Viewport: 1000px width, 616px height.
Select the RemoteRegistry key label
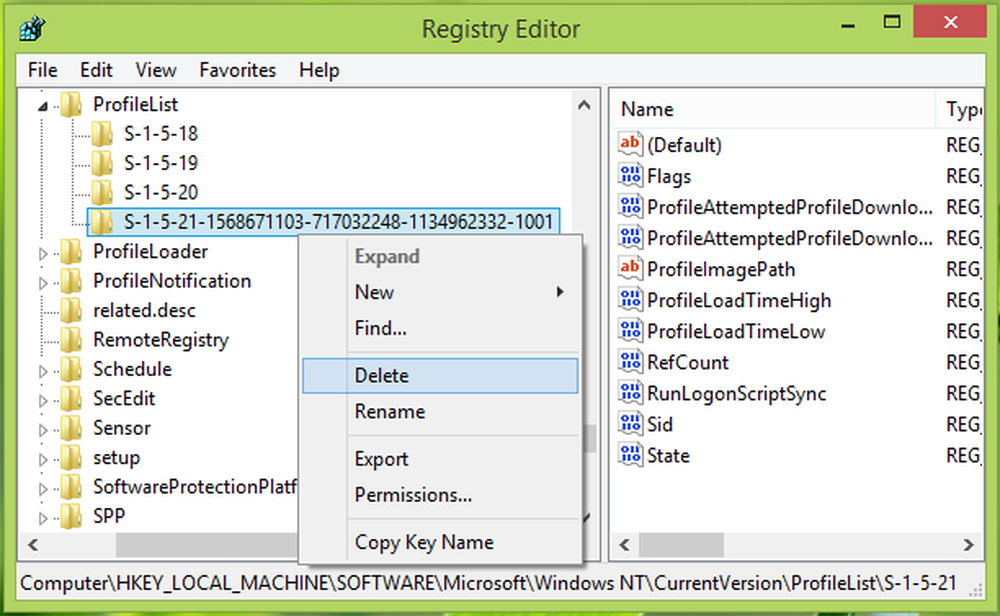tap(161, 340)
